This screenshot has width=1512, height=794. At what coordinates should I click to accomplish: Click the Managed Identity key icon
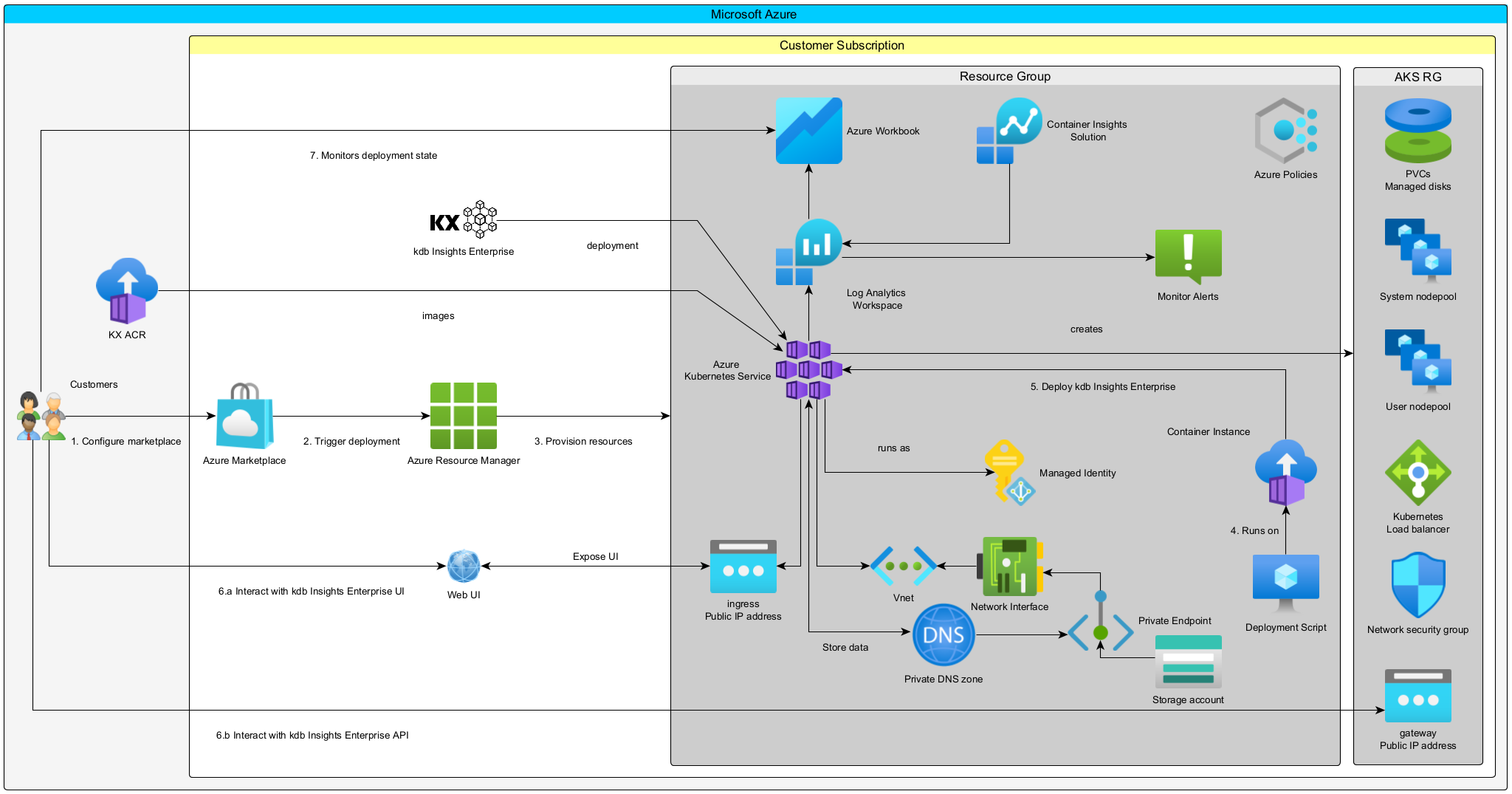click(1008, 473)
